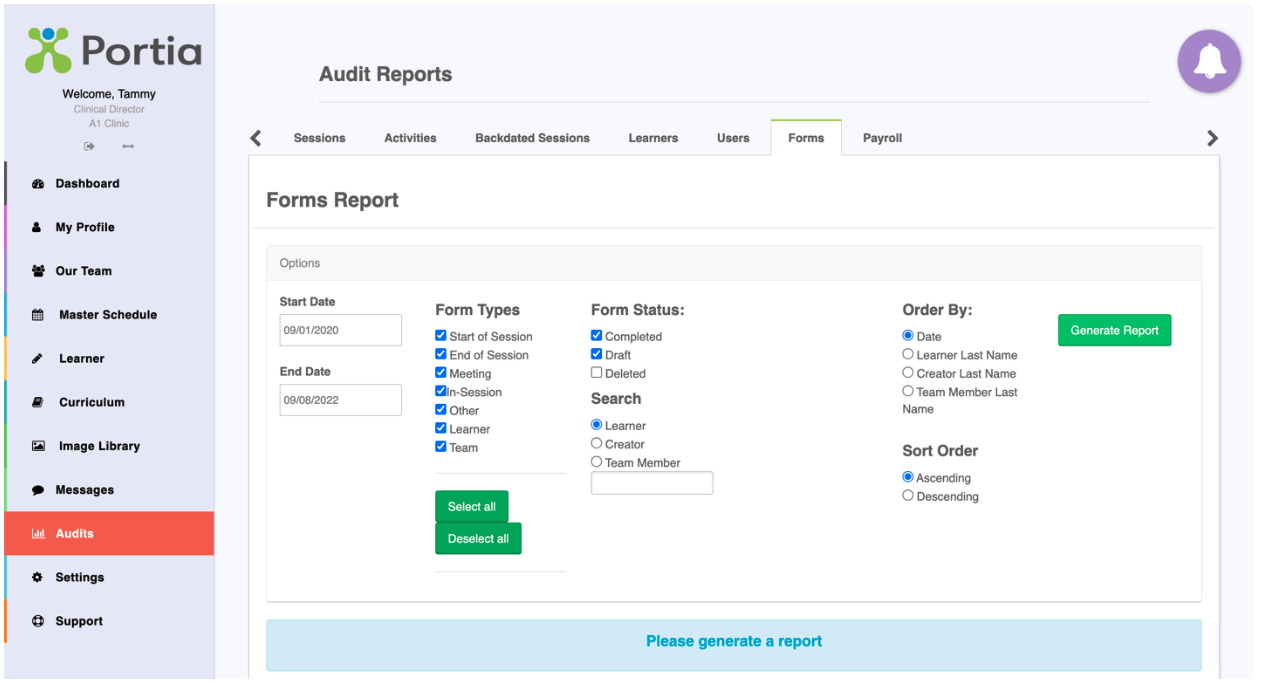This screenshot has width=1261, height=685.
Task: Click the Dashboard gauge icon
Action: (38, 184)
